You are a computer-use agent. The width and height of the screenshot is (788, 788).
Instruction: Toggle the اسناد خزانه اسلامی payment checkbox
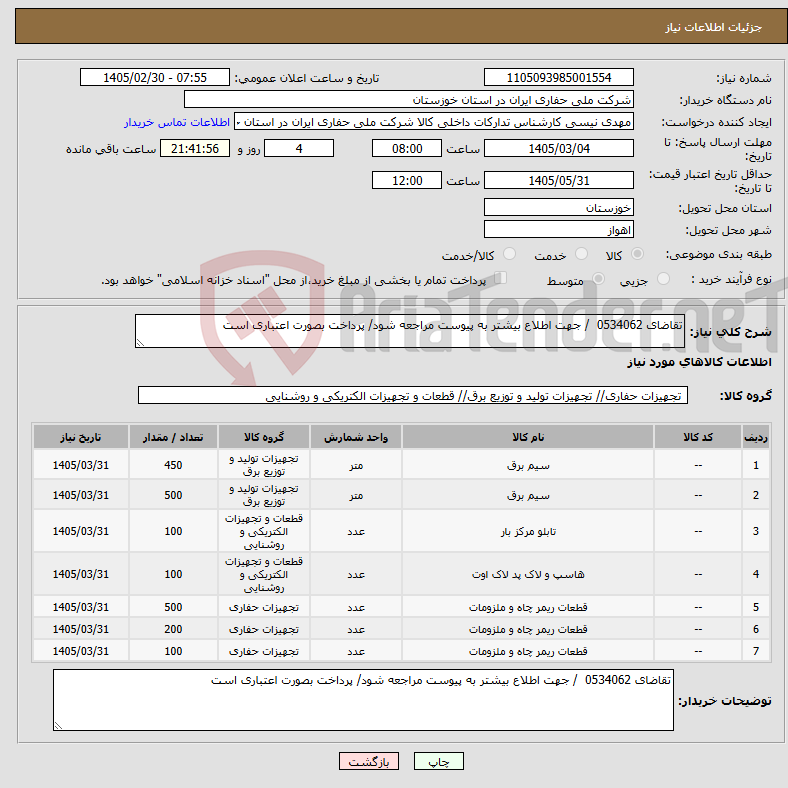point(501,277)
